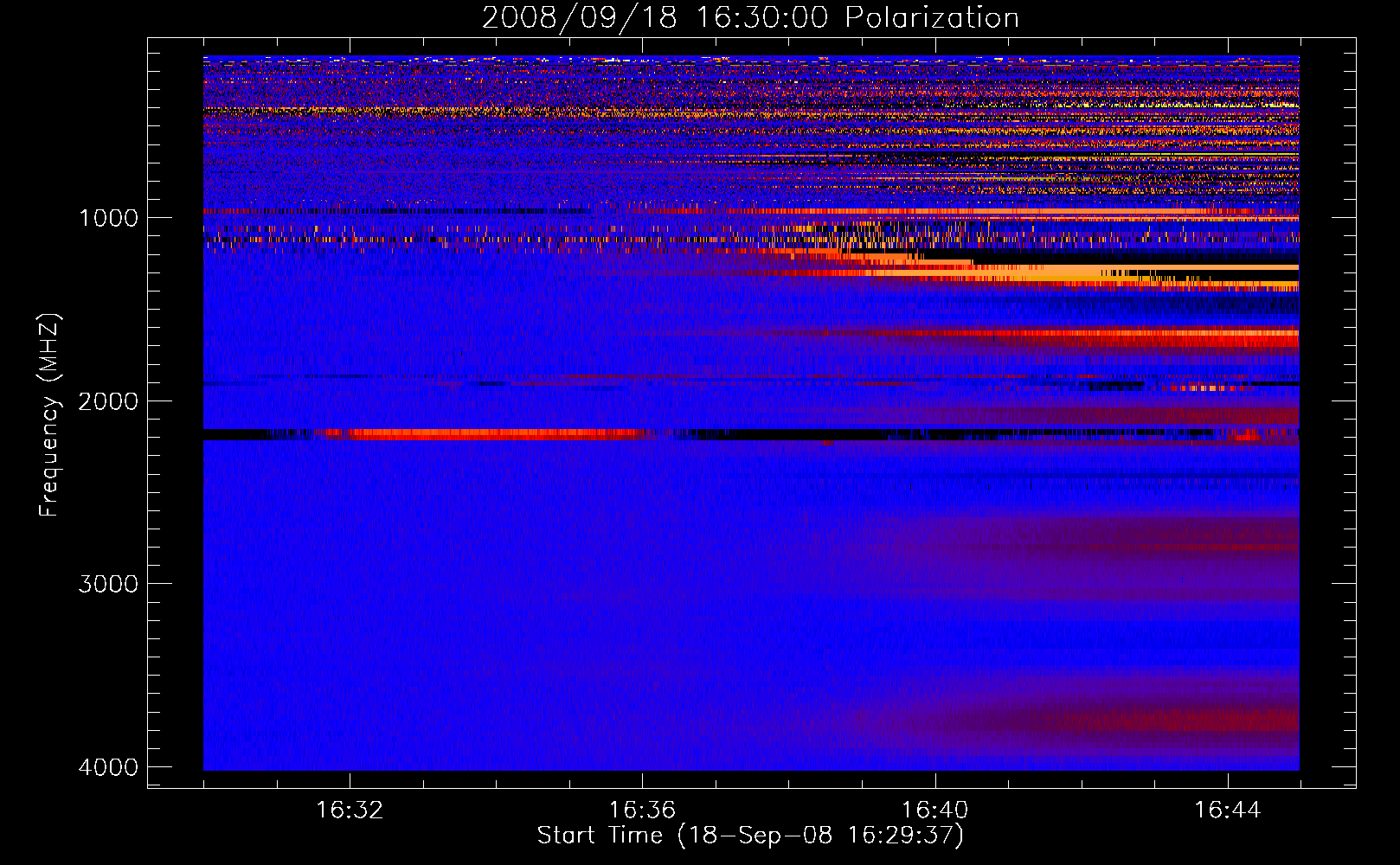The image size is (1400, 865).
Task: Click the 16:44 time tick label
Action: pyautogui.click(x=1228, y=811)
